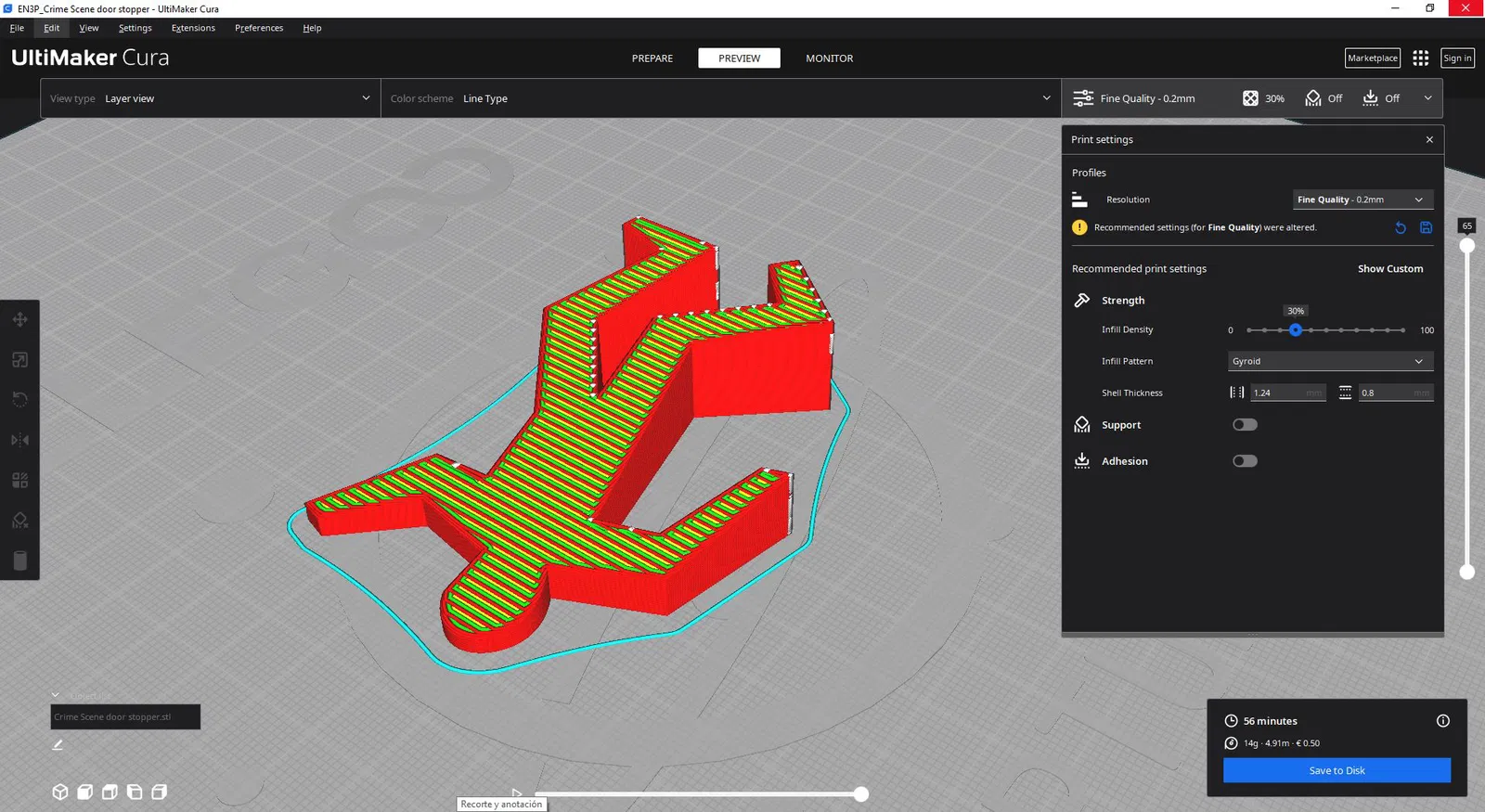
Task: Click the 'Recommended print settings' heading
Action: [1140, 269]
